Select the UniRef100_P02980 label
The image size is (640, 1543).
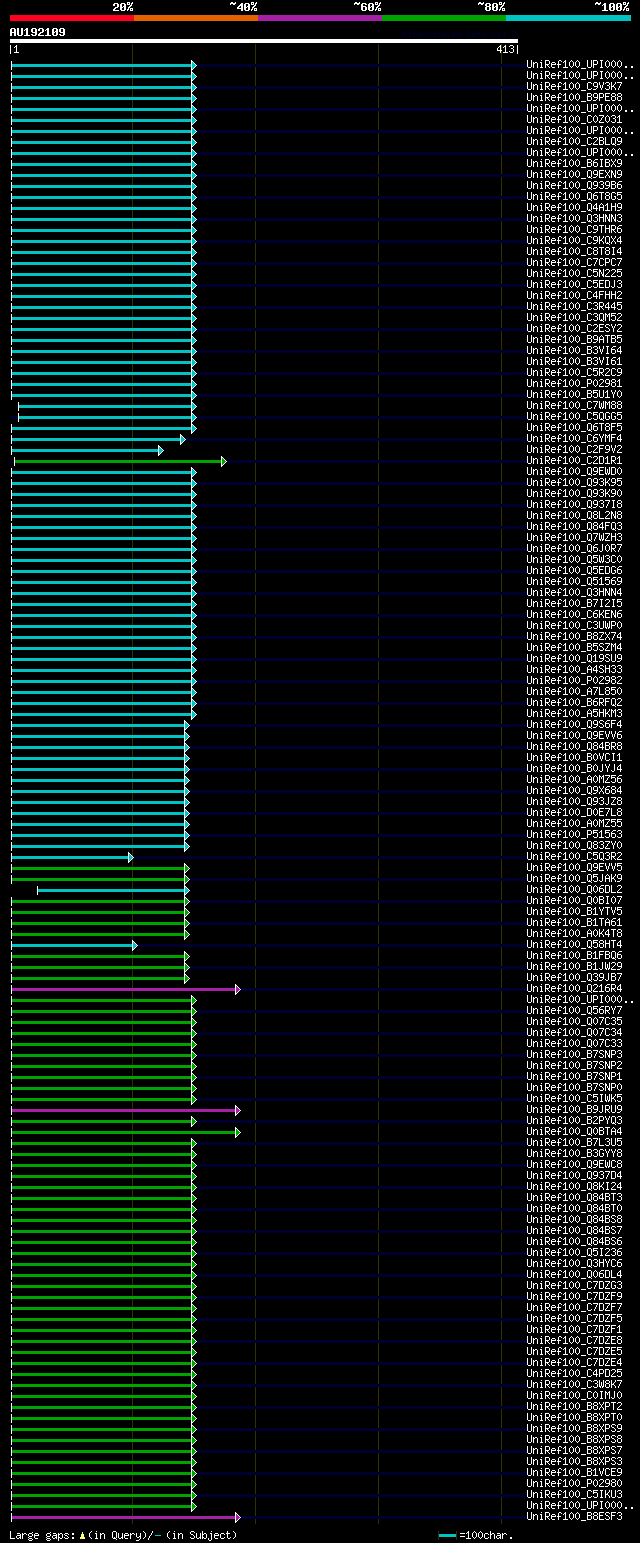[x=574, y=1484]
